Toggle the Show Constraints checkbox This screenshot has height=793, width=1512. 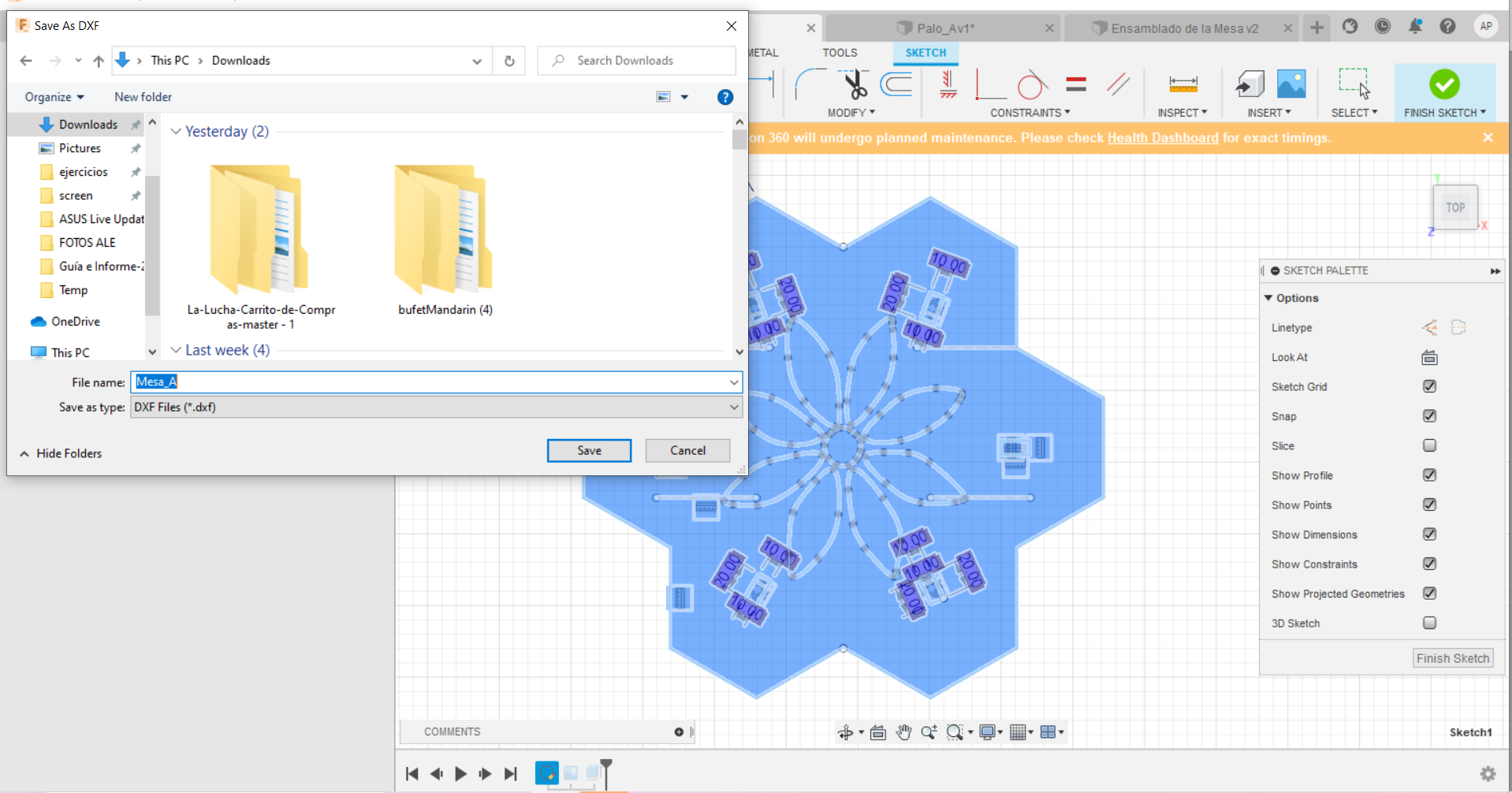(1429, 564)
